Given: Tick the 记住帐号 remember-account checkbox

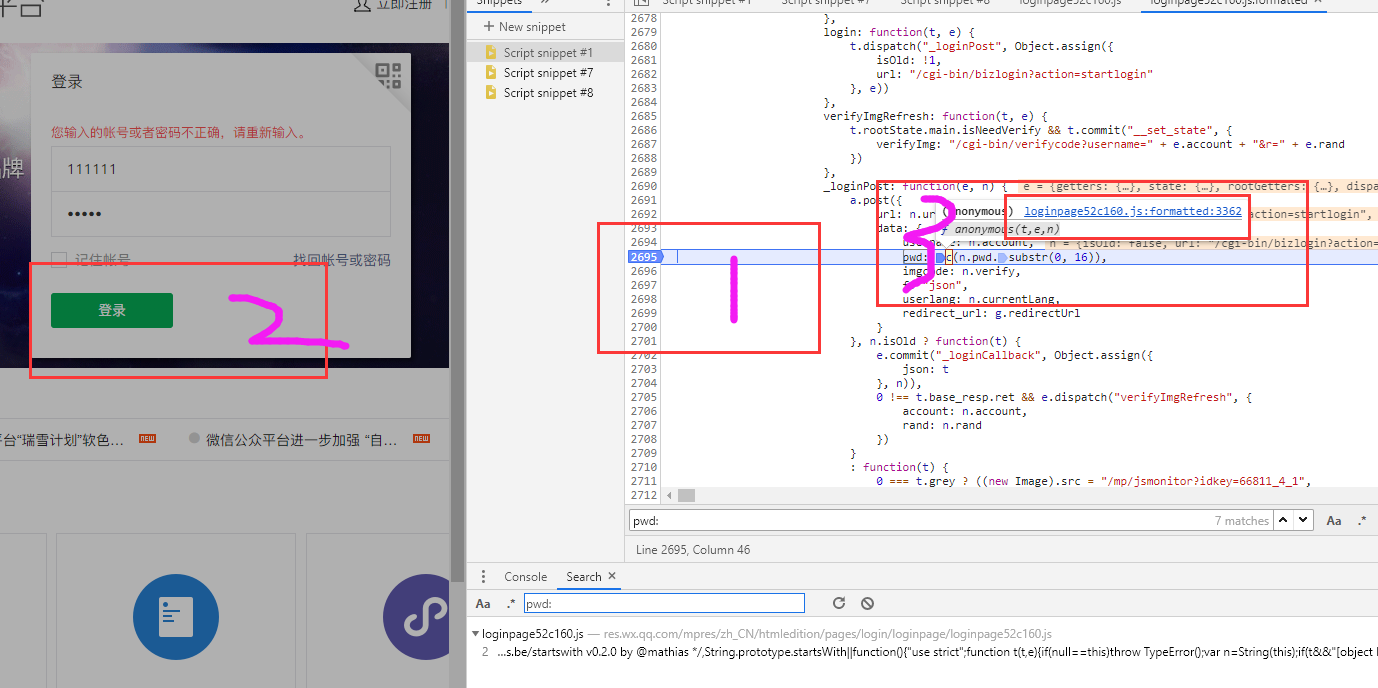Looking at the screenshot, I should [59, 260].
